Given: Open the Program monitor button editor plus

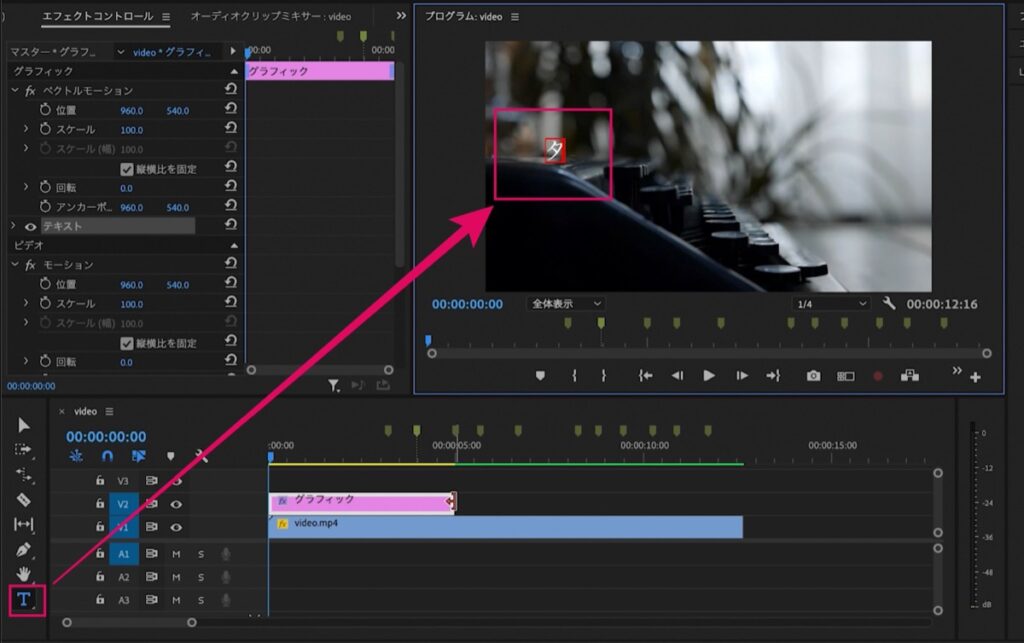Looking at the screenshot, I should [x=975, y=377].
